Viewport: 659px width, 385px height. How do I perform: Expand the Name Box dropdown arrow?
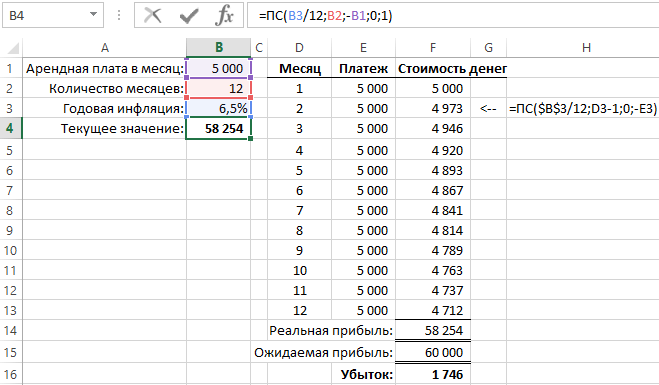pyautogui.click(x=93, y=15)
